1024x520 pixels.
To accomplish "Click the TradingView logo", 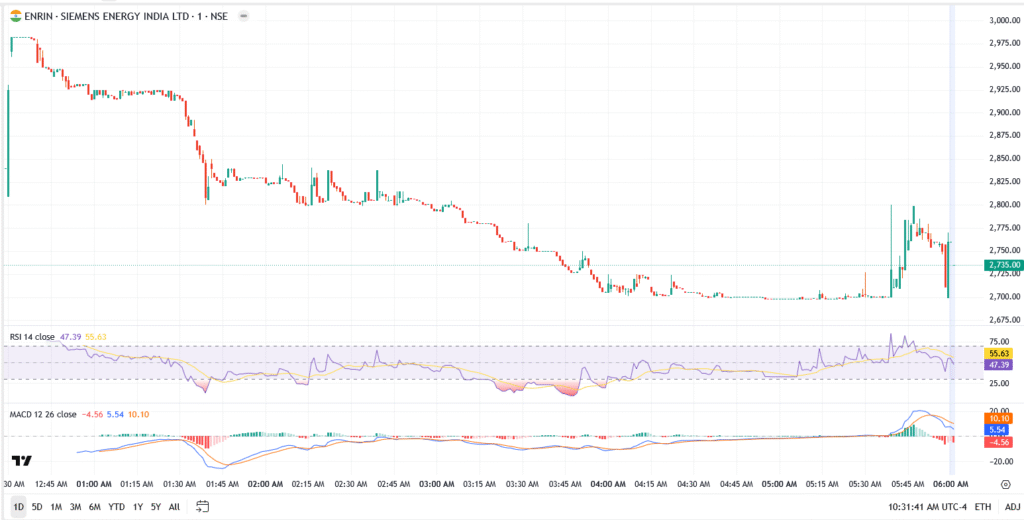I will pos(21,461).
